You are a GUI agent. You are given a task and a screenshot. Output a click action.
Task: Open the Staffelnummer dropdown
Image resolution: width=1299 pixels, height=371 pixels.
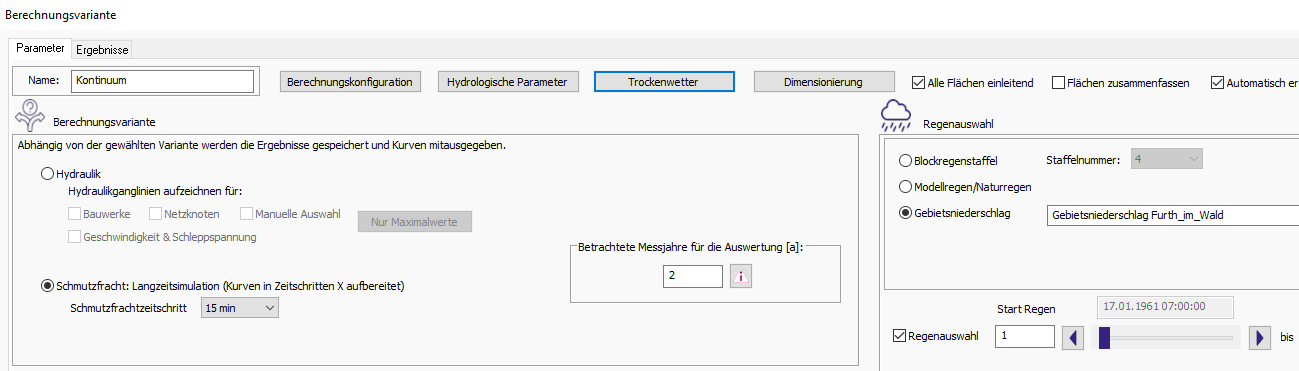[x=1167, y=160]
